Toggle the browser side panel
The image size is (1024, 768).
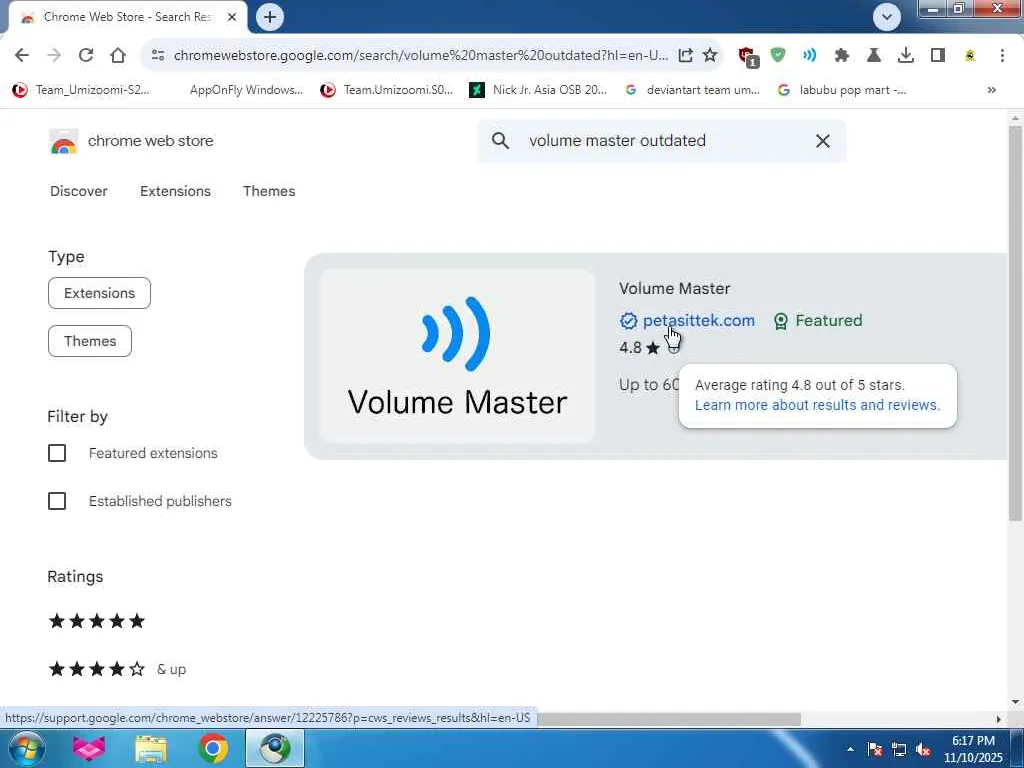pyautogui.click(x=938, y=56)
